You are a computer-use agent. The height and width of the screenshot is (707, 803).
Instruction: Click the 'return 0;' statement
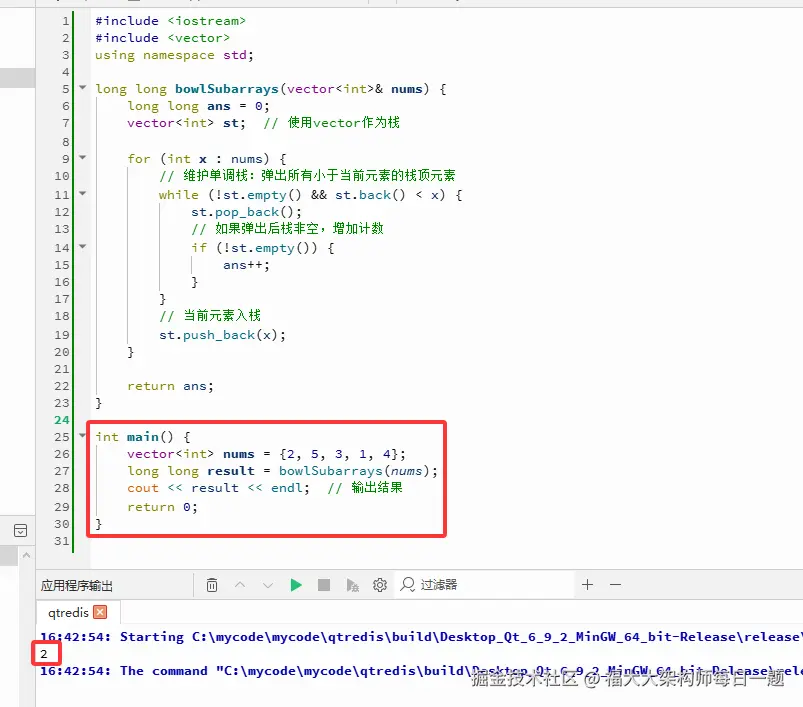click(162, 507)
